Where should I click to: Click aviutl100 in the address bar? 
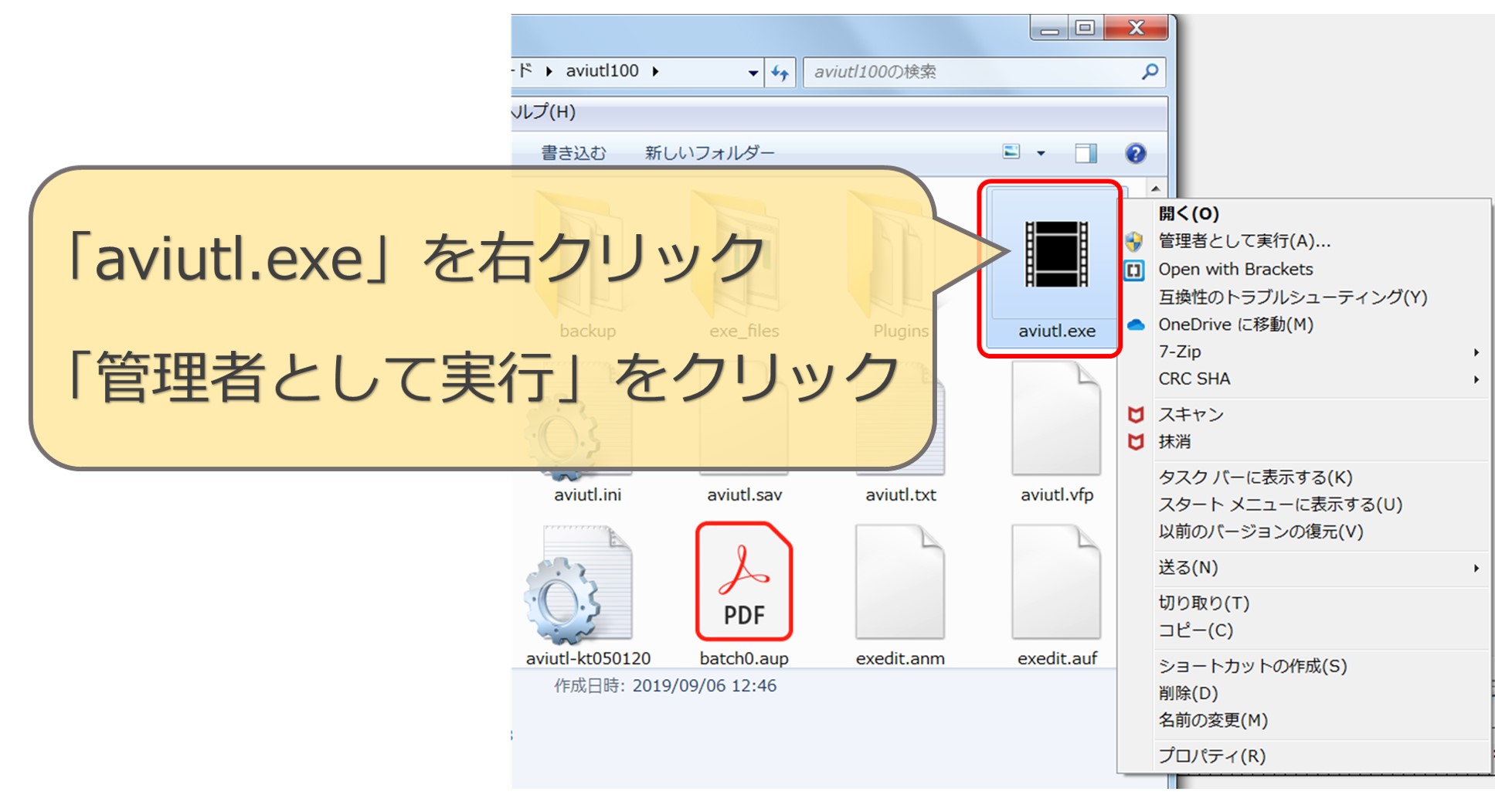click(x=602, y=71)
